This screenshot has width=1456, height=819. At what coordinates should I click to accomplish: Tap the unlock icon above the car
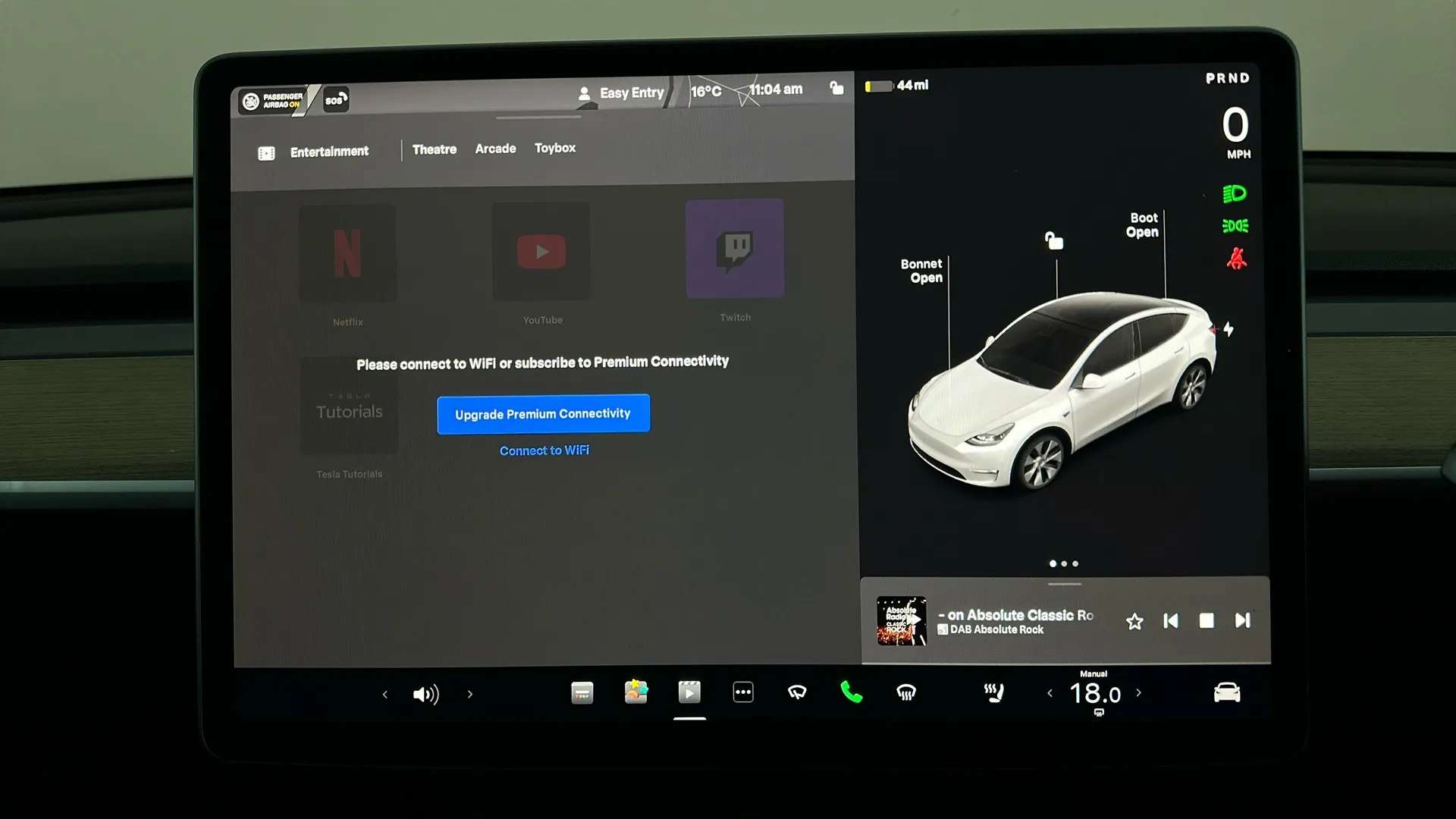click(1053, 240)
